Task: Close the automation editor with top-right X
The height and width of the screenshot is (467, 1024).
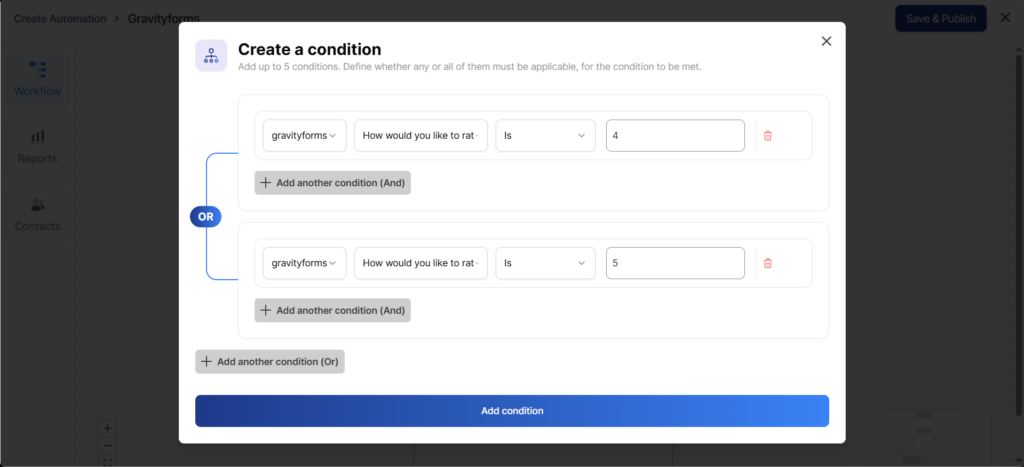Action: [1005, 18]
